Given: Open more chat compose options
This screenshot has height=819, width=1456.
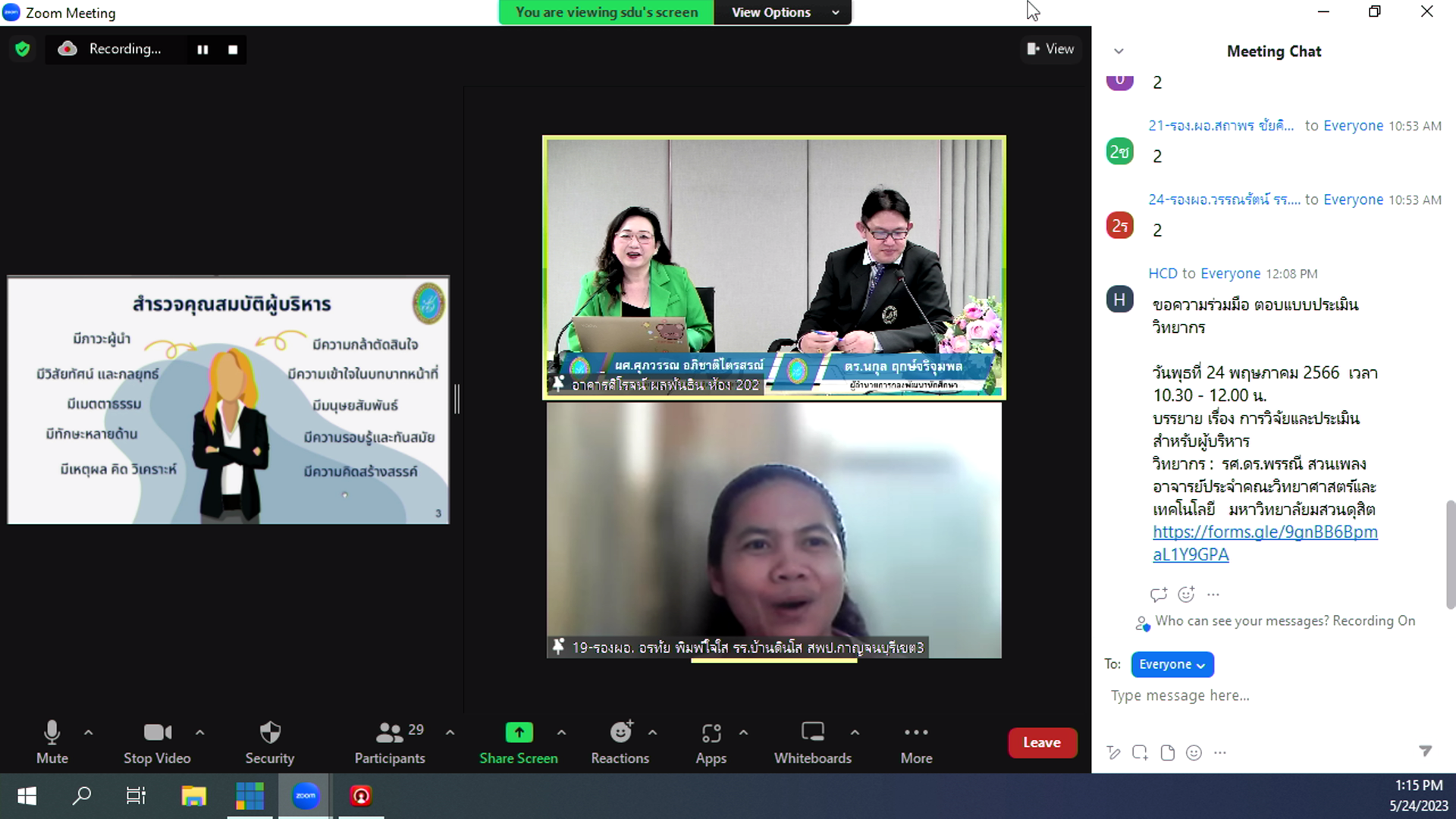Looking at the screenshot, I should point(1219,752).
